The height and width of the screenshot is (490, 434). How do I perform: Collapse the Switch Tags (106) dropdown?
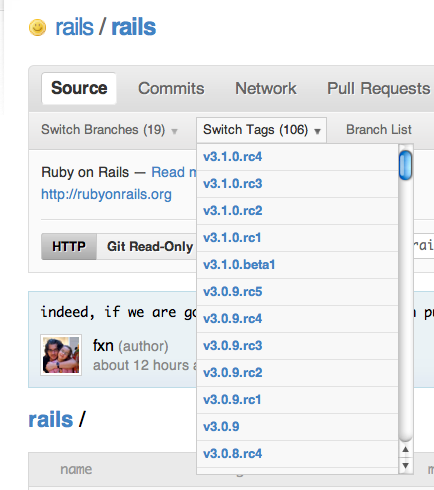pos(261,130)
